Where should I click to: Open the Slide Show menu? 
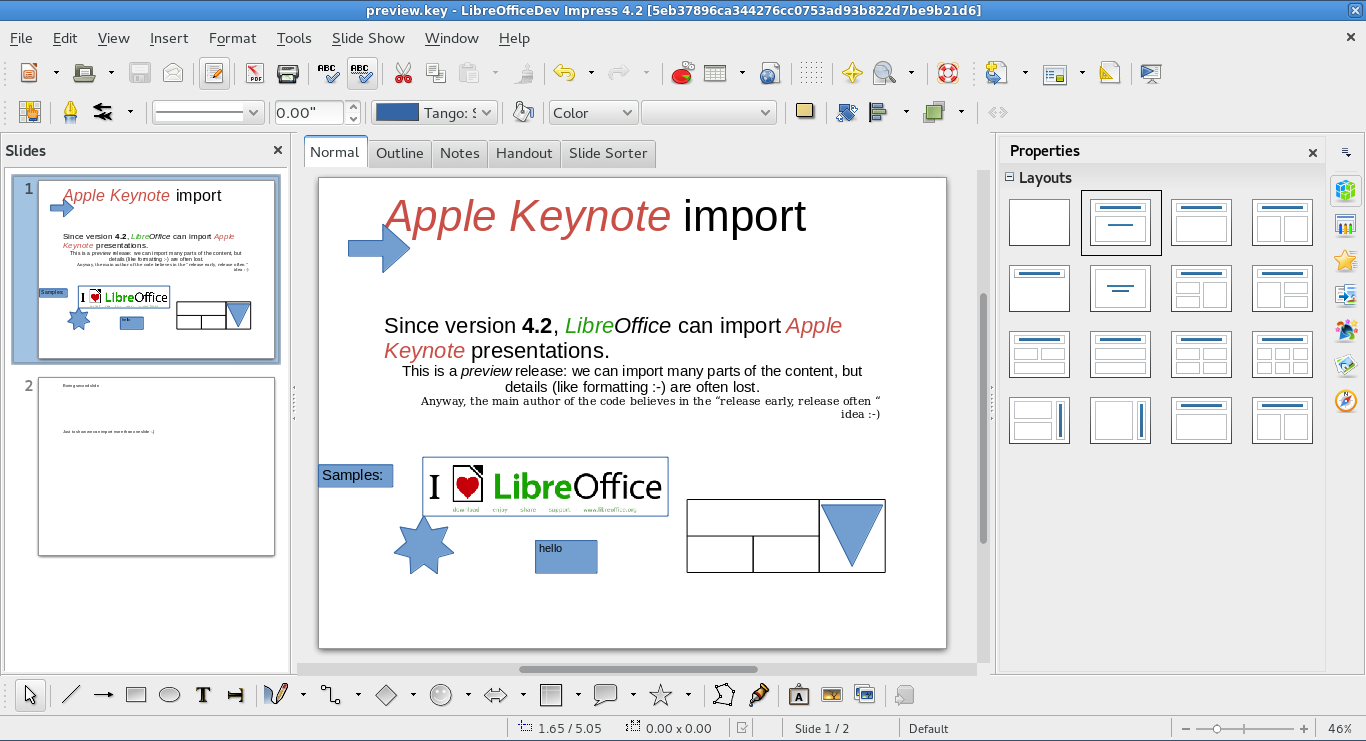[368, 38]
